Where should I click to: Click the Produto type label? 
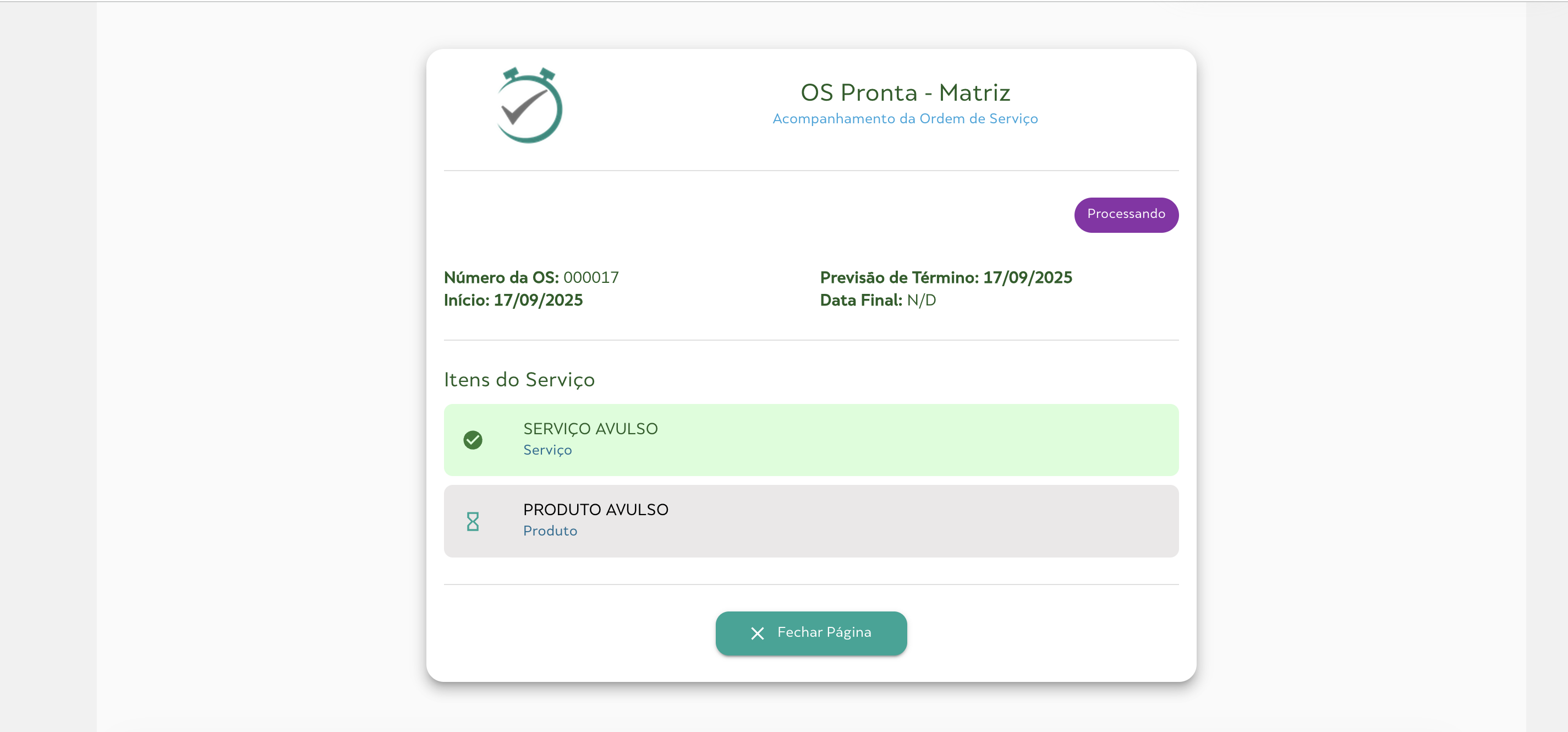tap(550, 531)
